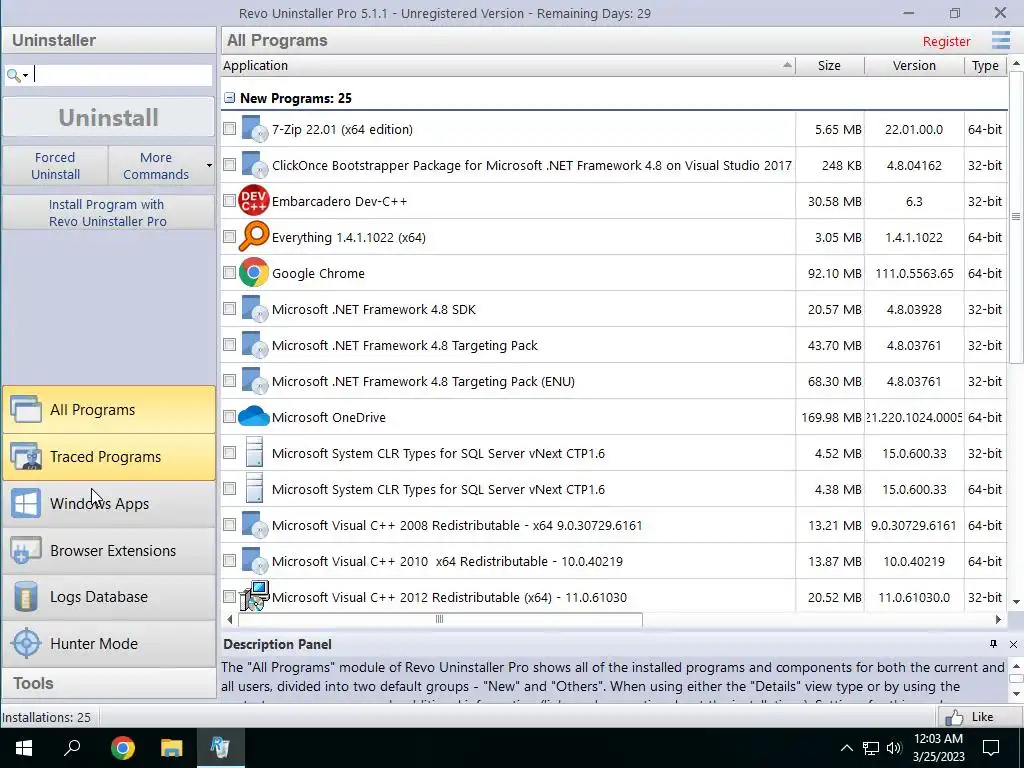Open the volume control in system tray
Screen dimensions: 1024x768
[894, 748]
